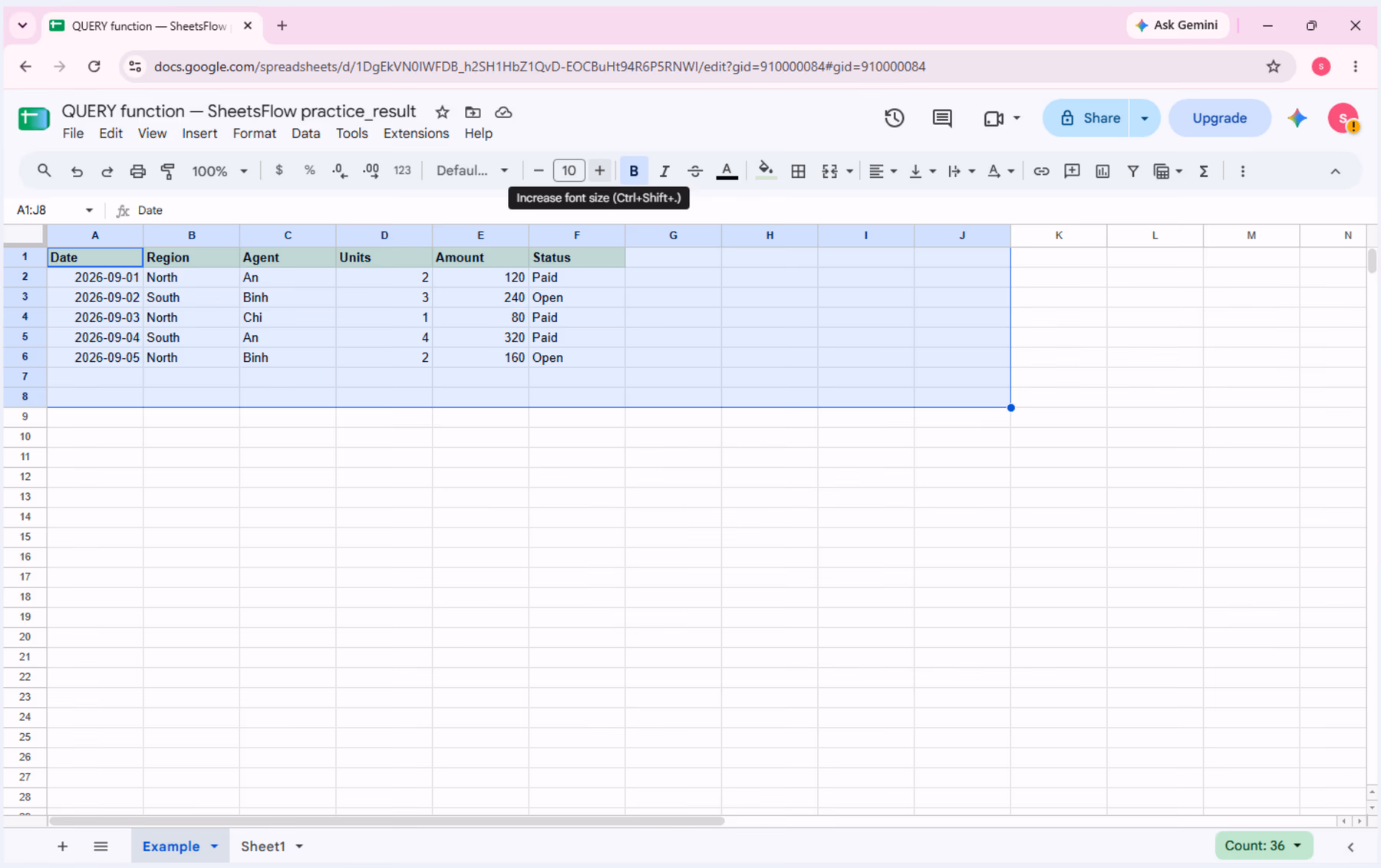The height and width of the screenshot is (868, 1381).
Task: Decrease decimal places icon
Action: pyautogui.click(x=340, y=171)
